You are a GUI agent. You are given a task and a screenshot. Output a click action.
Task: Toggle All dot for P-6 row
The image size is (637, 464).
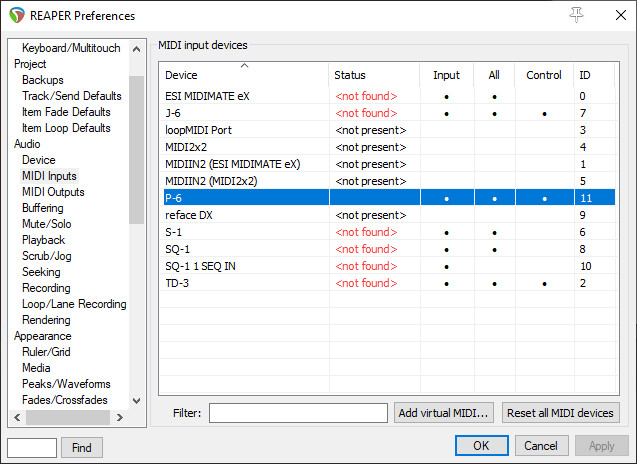coord(494,199)
